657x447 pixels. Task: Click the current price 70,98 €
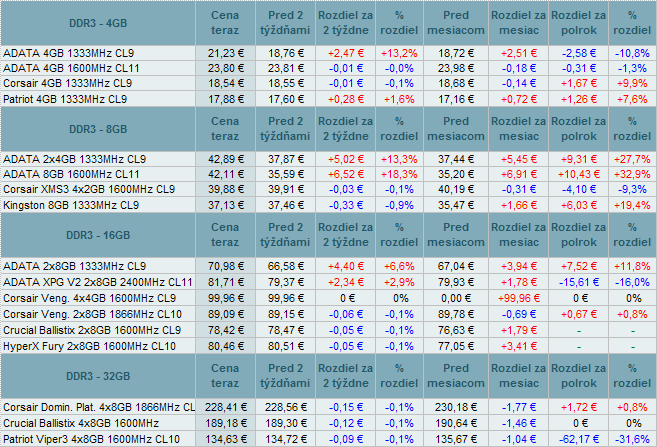pyautogui.click(x=226, y=266)
